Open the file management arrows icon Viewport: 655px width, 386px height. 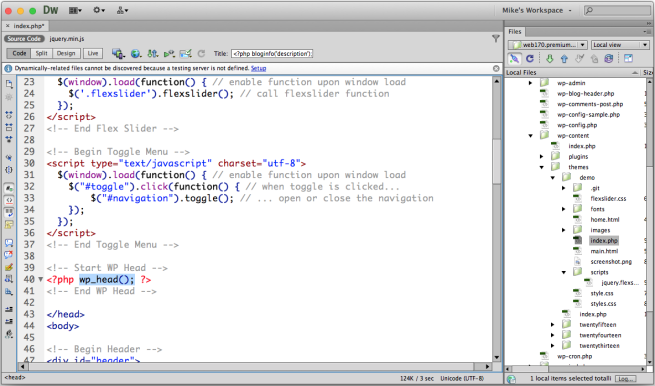coord(152,53)
